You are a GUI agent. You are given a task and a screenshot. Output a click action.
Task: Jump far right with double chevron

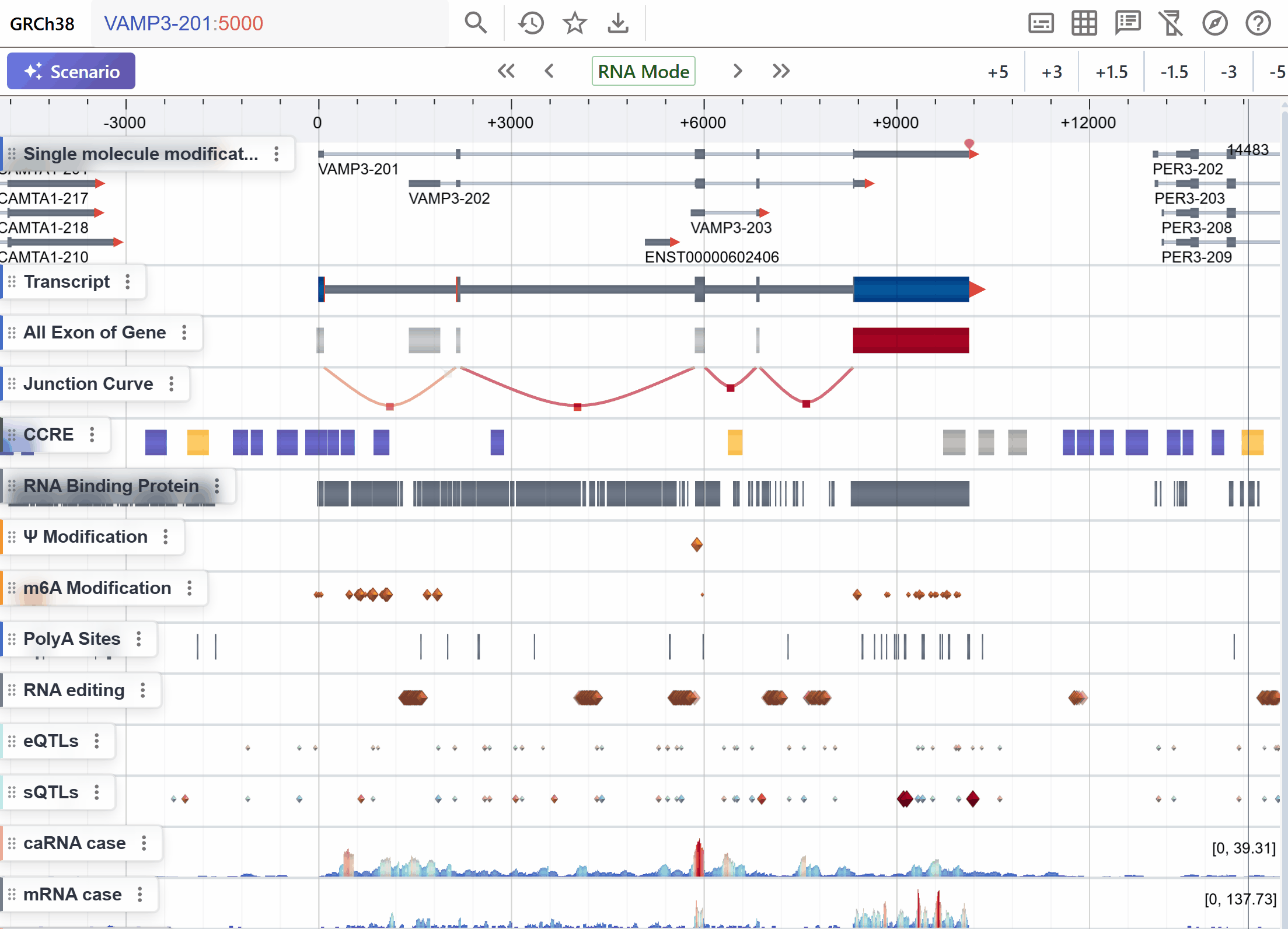(x=781, y=71)
